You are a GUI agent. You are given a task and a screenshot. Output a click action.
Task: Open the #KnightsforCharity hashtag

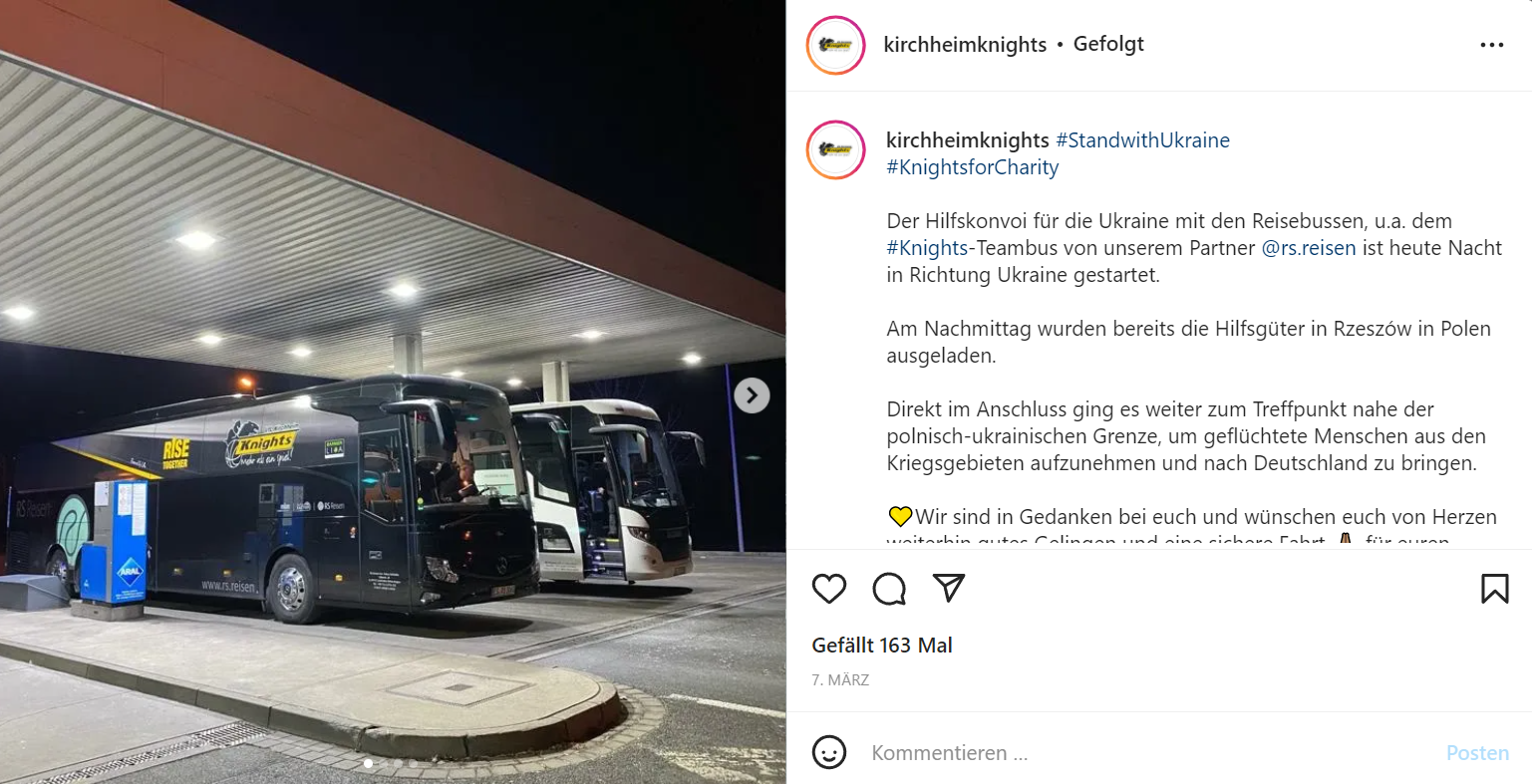coord(972,167)
